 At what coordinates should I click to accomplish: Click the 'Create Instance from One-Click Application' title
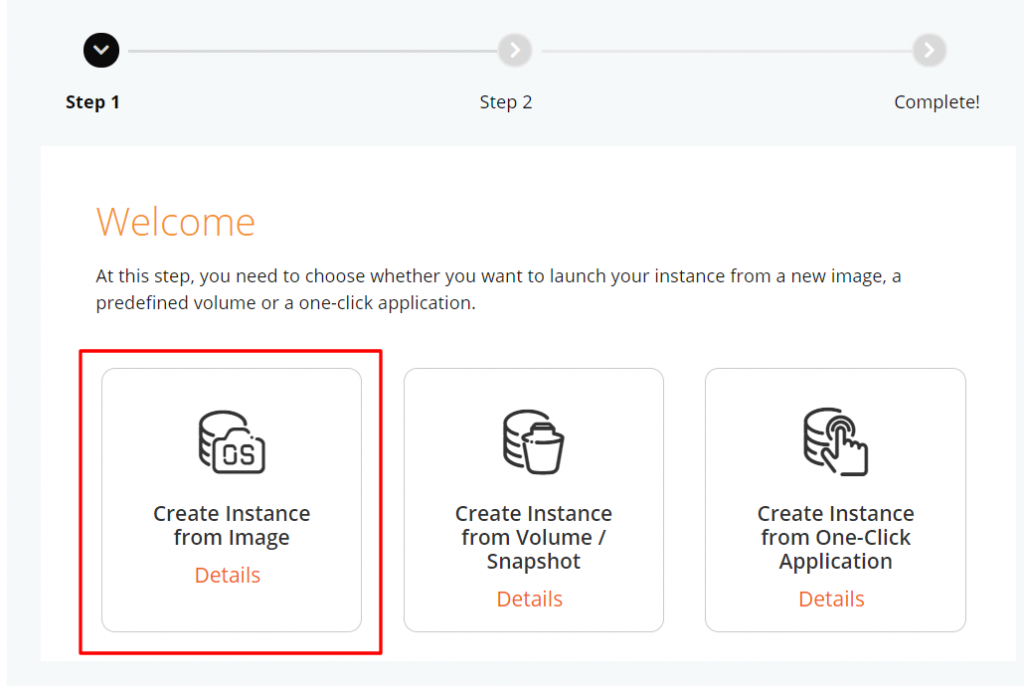click(835, 537)
